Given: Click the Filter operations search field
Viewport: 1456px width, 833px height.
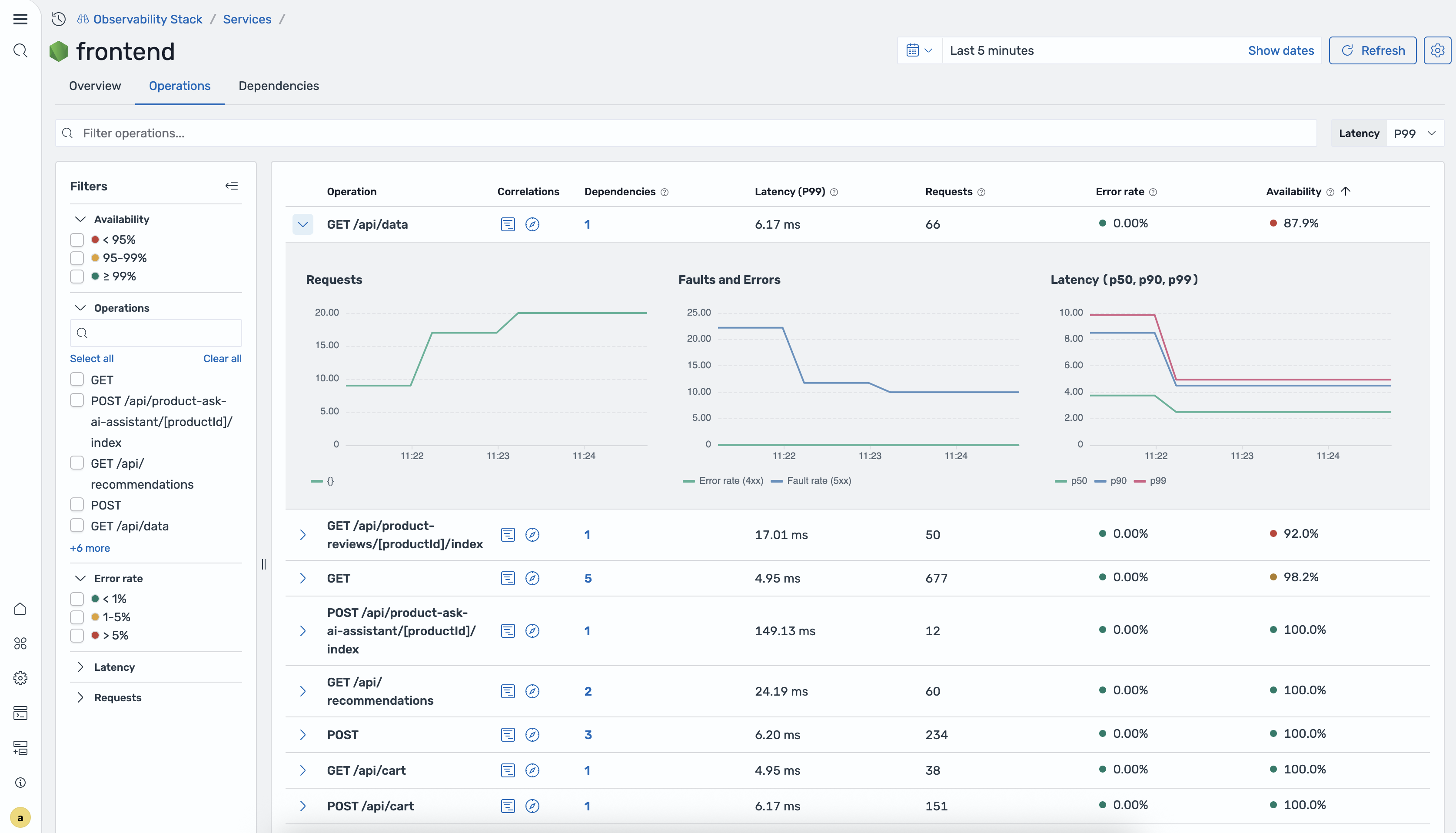Looking at the screenshot, I should (x=400, y=133).
